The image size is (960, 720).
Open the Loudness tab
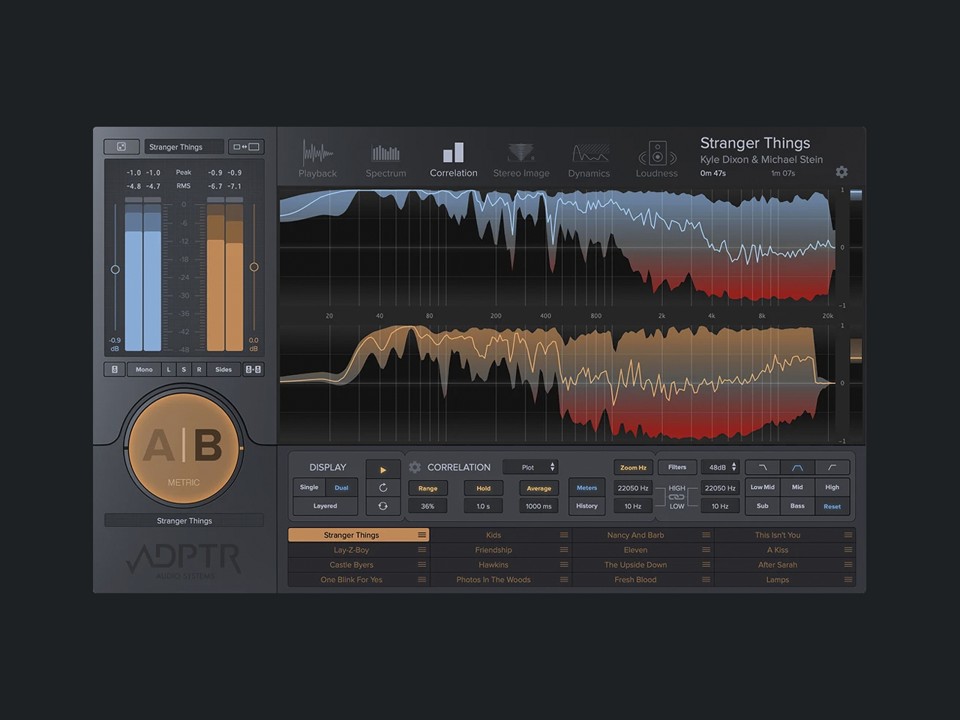pyautogui.click(x=656, y=160)
